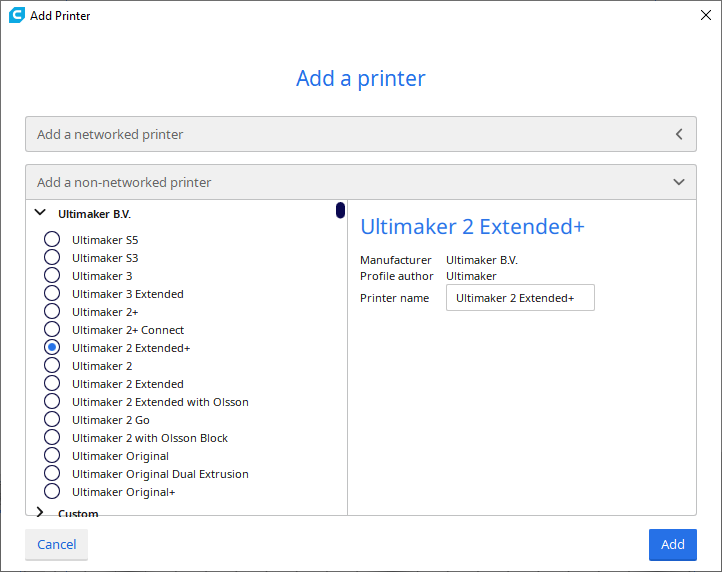Screen dimensions: 722x573
Task: Close the Add Printer dialog window
Action: (x=704, y=15)
